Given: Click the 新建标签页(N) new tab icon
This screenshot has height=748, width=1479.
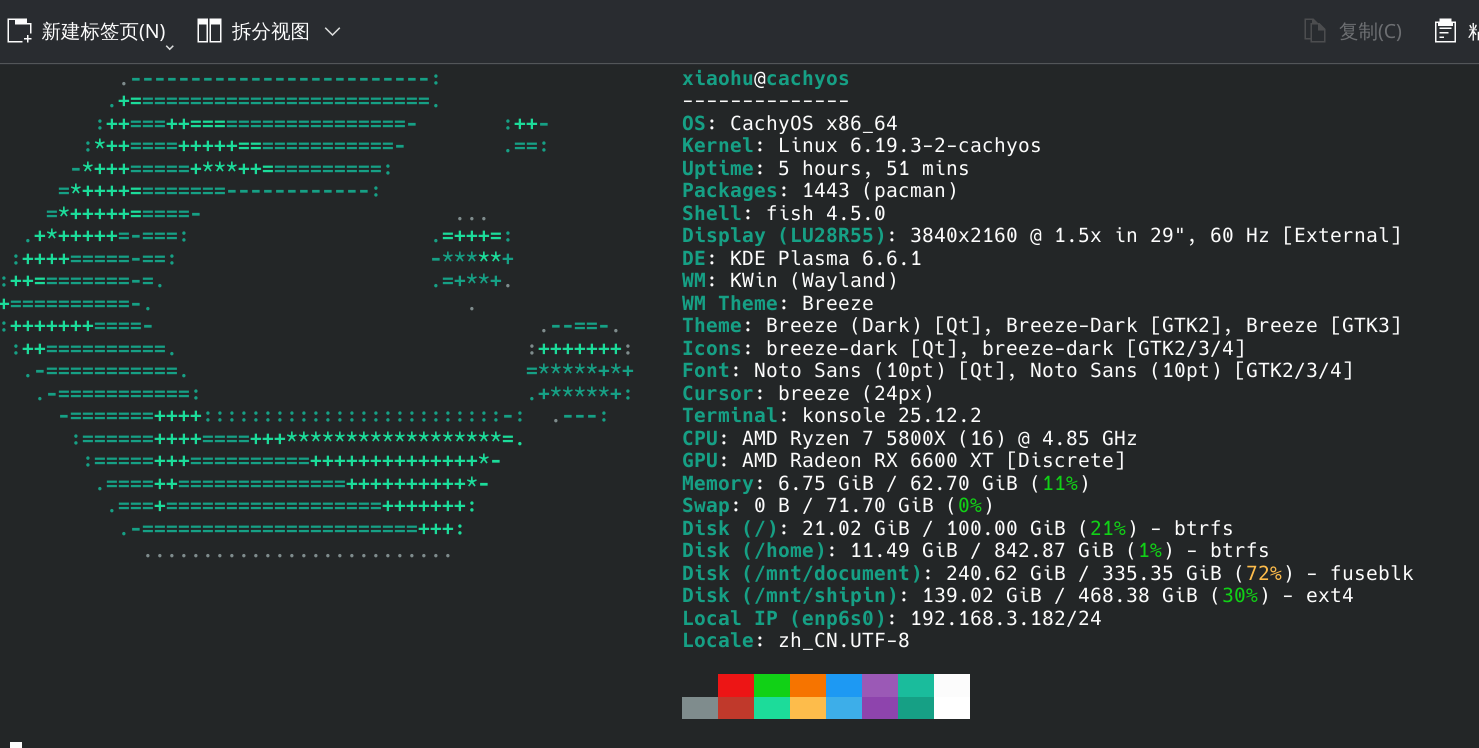Looking at the screenshot, I should [x=19, y=31].
